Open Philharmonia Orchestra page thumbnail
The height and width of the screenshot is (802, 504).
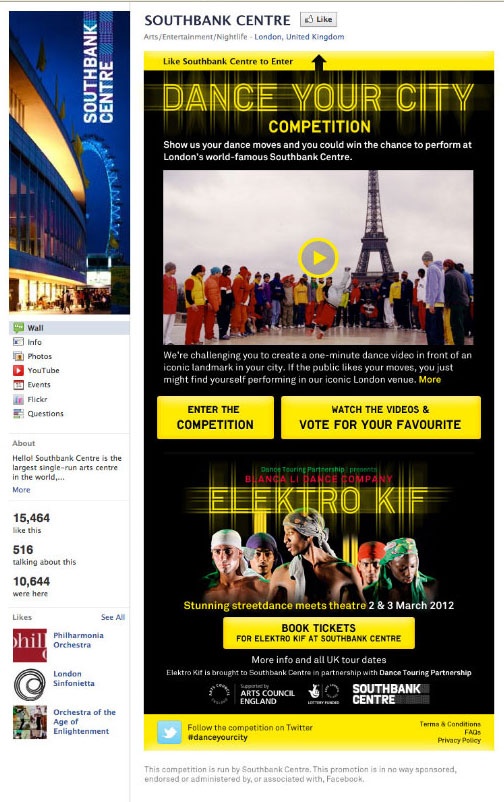(30, 645)
